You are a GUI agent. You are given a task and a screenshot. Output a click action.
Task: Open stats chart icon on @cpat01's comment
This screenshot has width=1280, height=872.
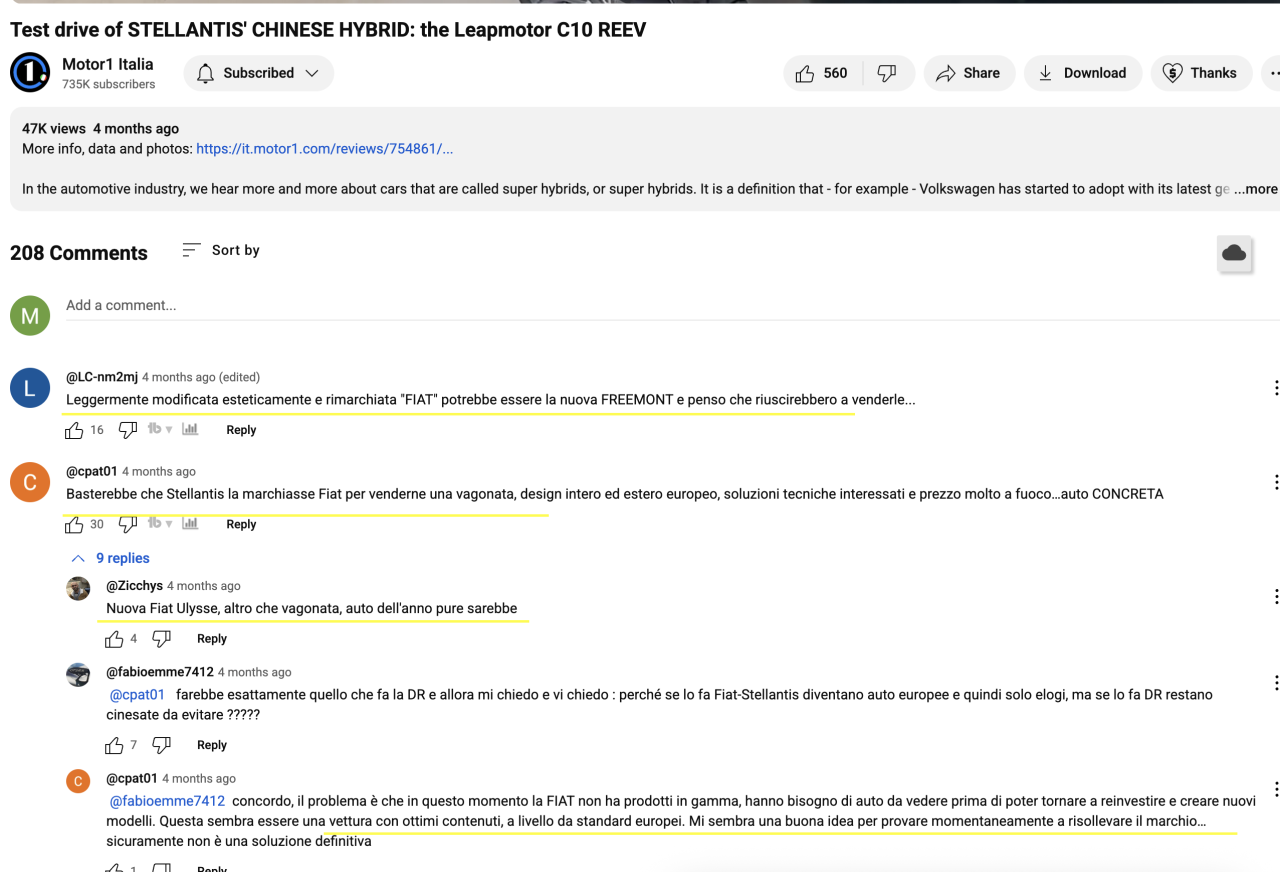pos(190,523)
